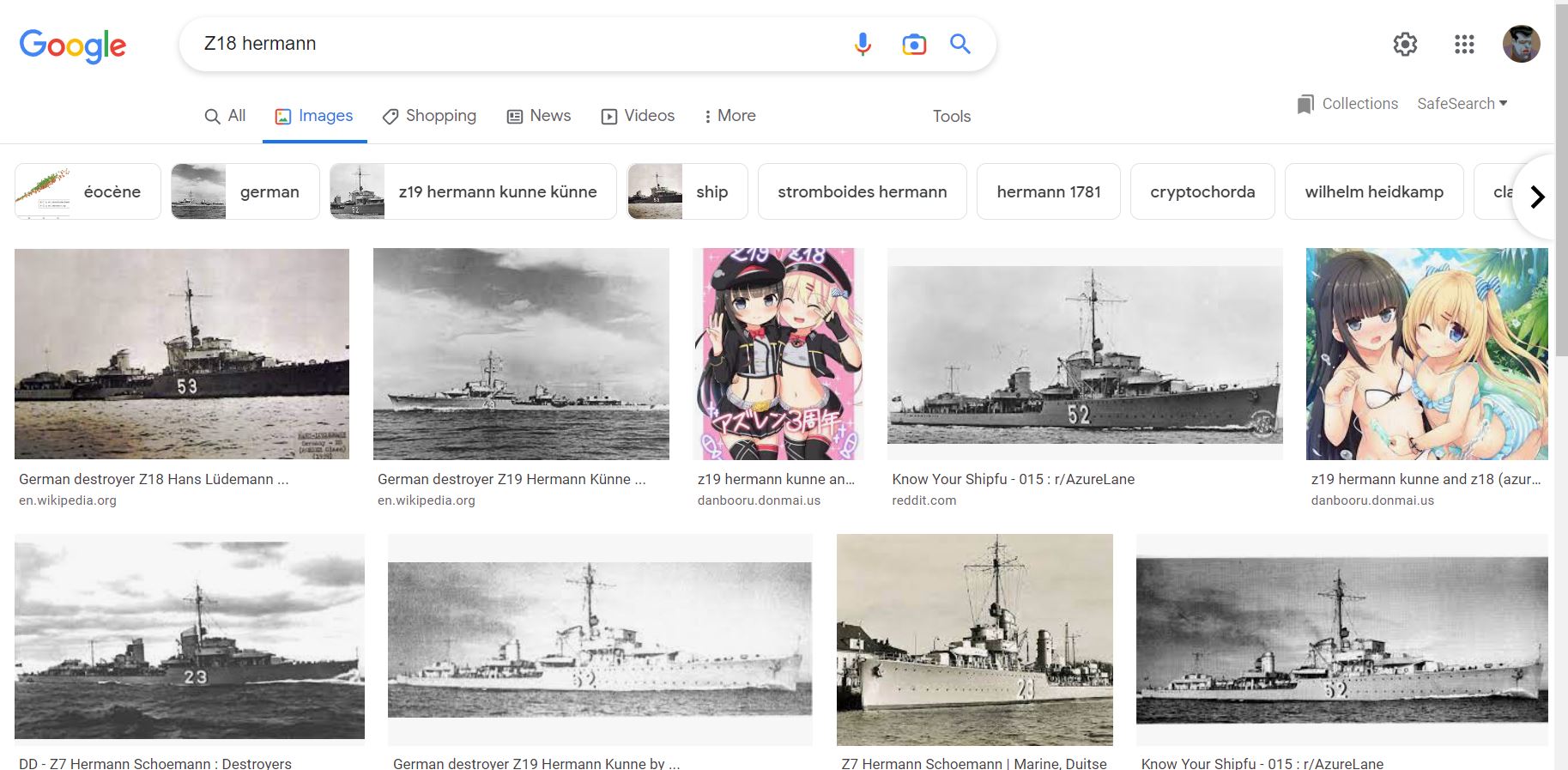Open German destroyer Z19 Hermann Kunne by link
The height and width of the screenshot is (770, 1568).
click(x=536, y=763)
